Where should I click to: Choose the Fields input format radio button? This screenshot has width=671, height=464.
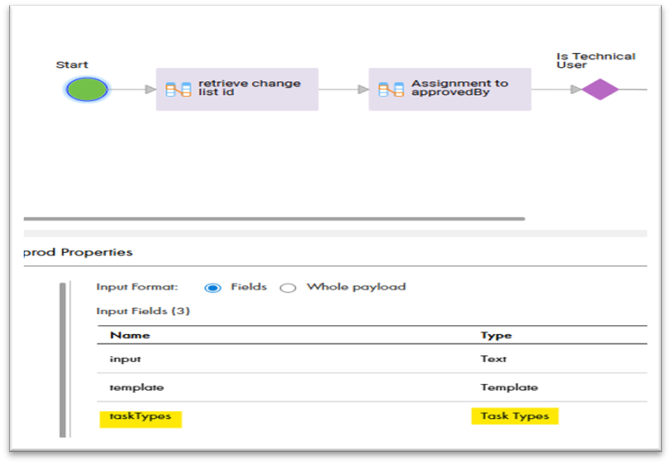coord(213,288)
